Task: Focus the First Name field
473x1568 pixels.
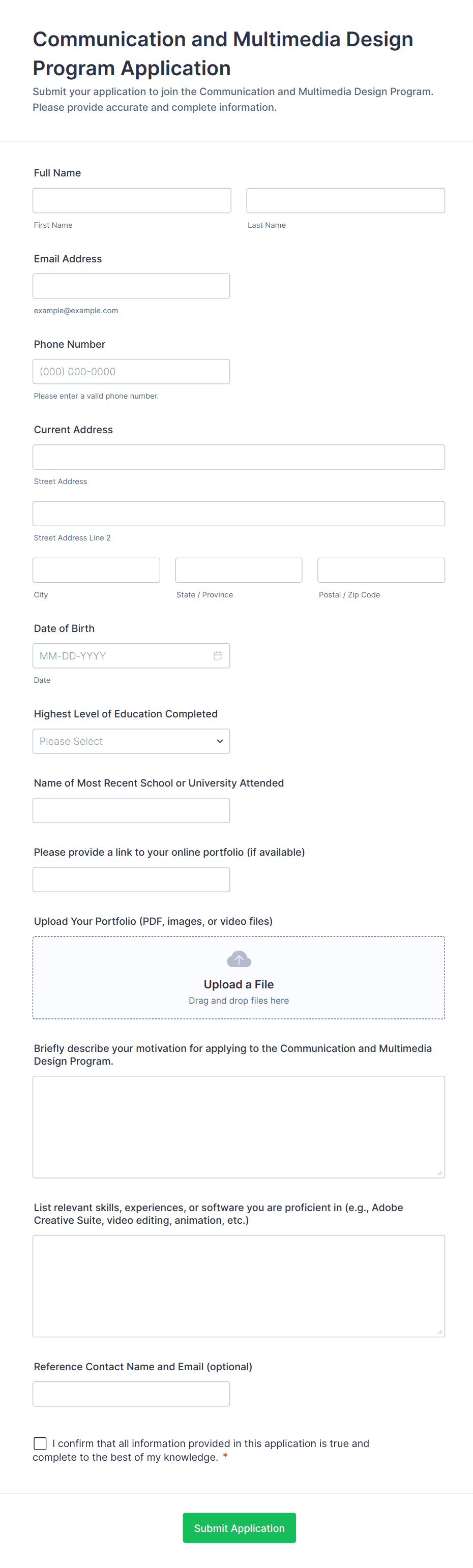Action: pos(132,200)
